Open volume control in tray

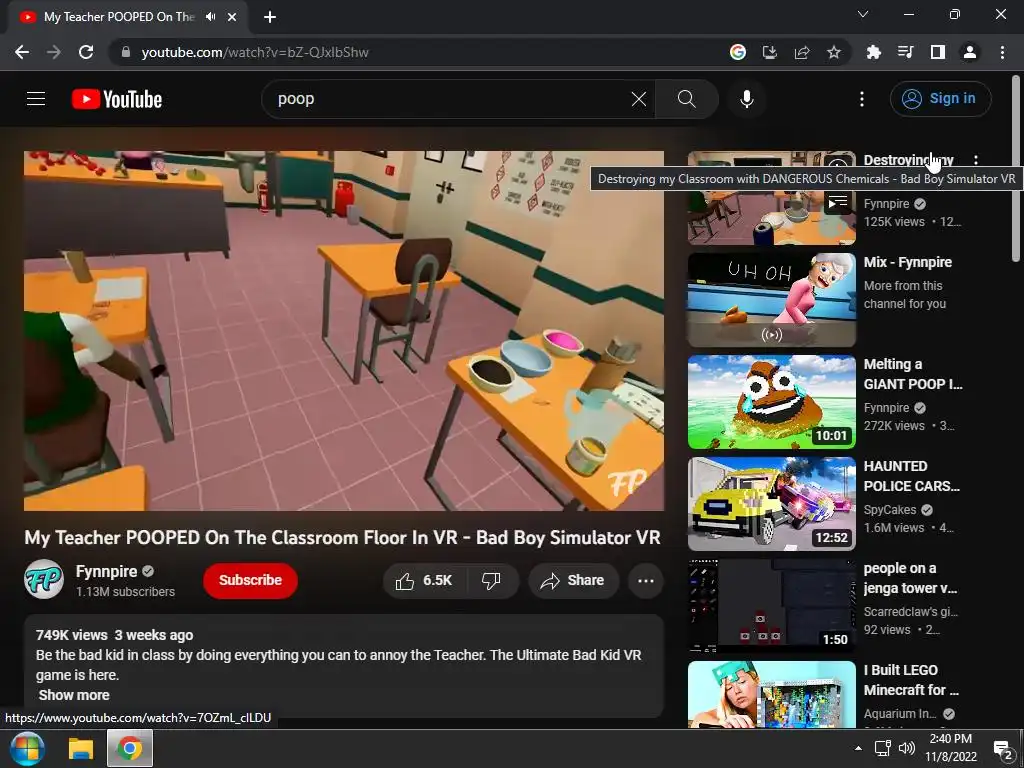tap(906, 748)
